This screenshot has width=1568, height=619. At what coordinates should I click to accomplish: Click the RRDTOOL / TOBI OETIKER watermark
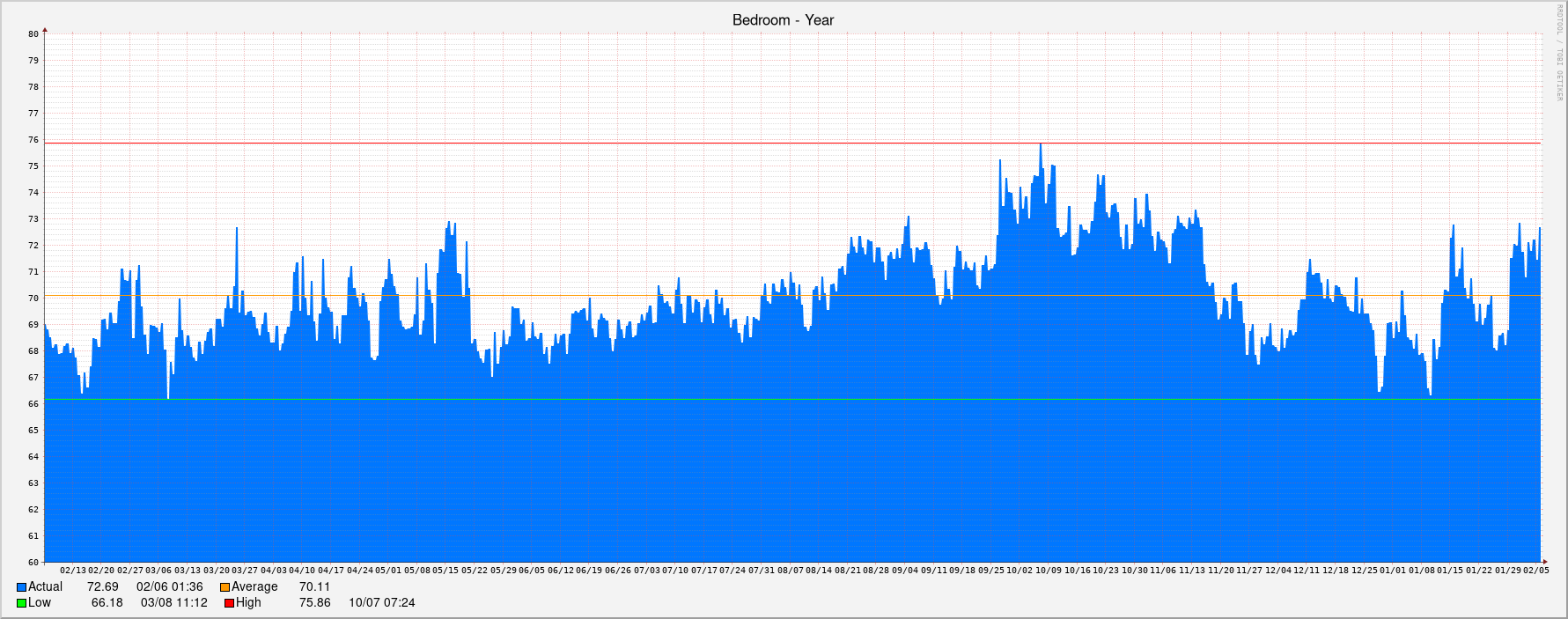tap(1558, 53)
